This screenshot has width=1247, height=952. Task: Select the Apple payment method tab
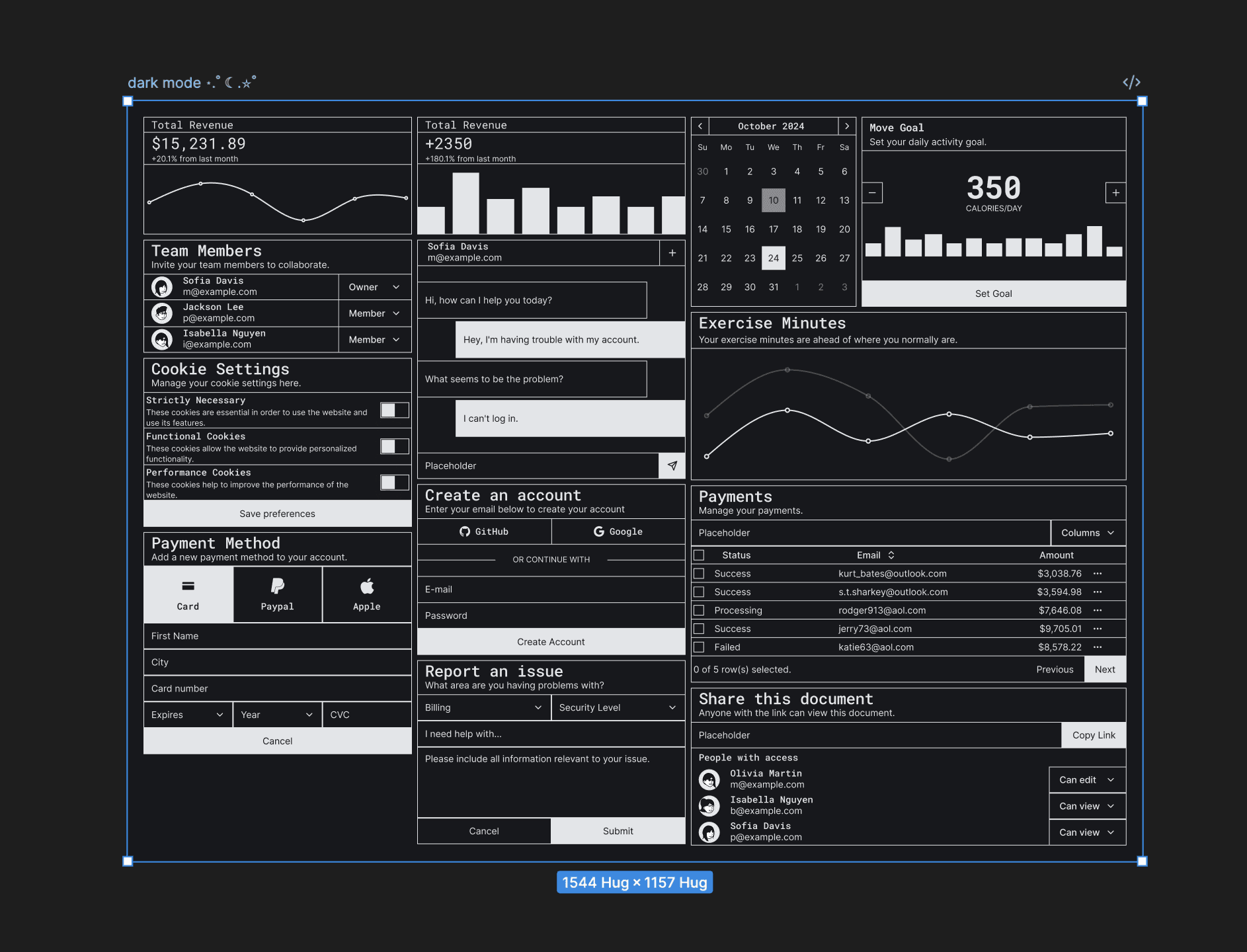click(x=366, y=594)
